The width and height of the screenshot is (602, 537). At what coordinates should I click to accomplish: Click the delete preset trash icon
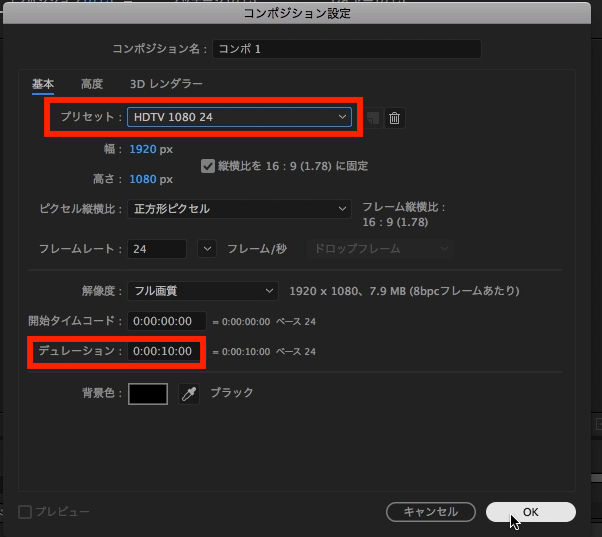point(394,118)
